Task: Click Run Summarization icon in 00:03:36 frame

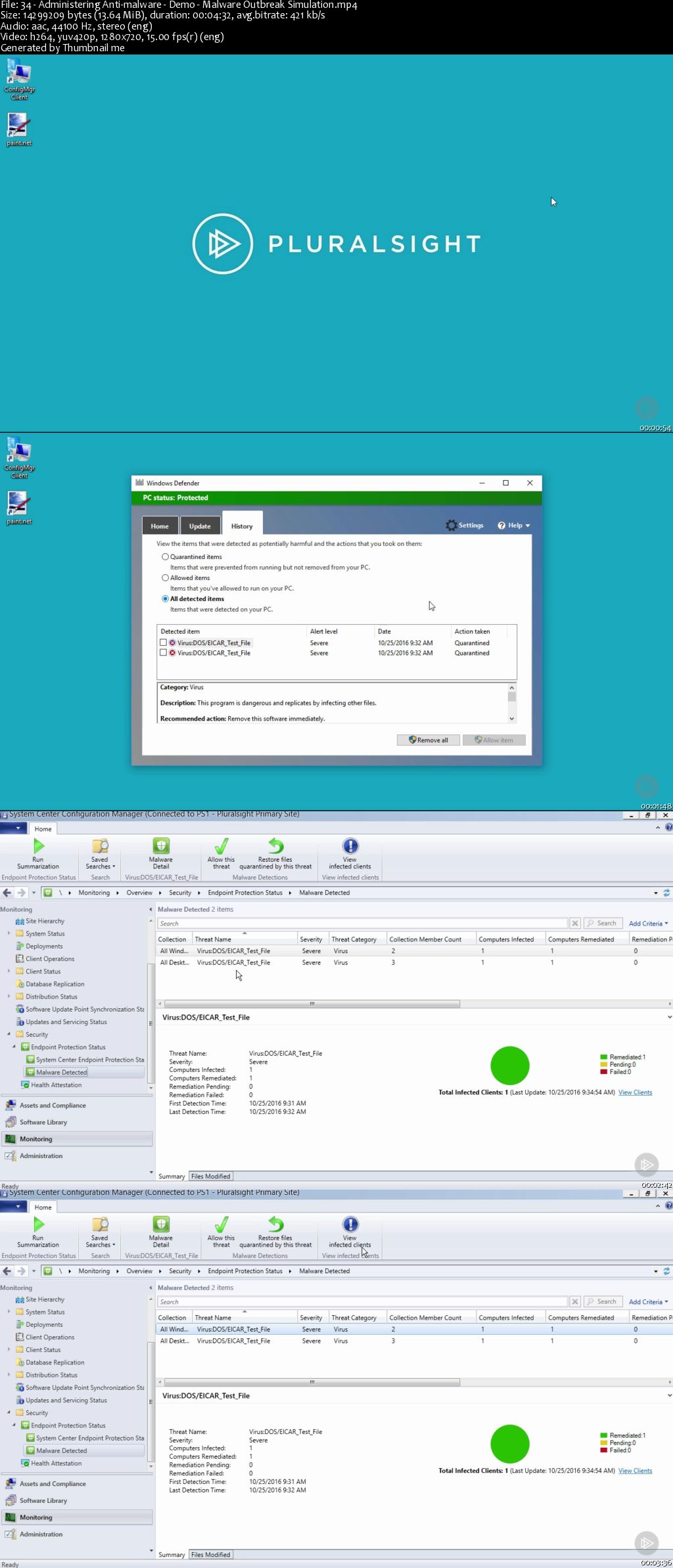Action: [38, 1224]
